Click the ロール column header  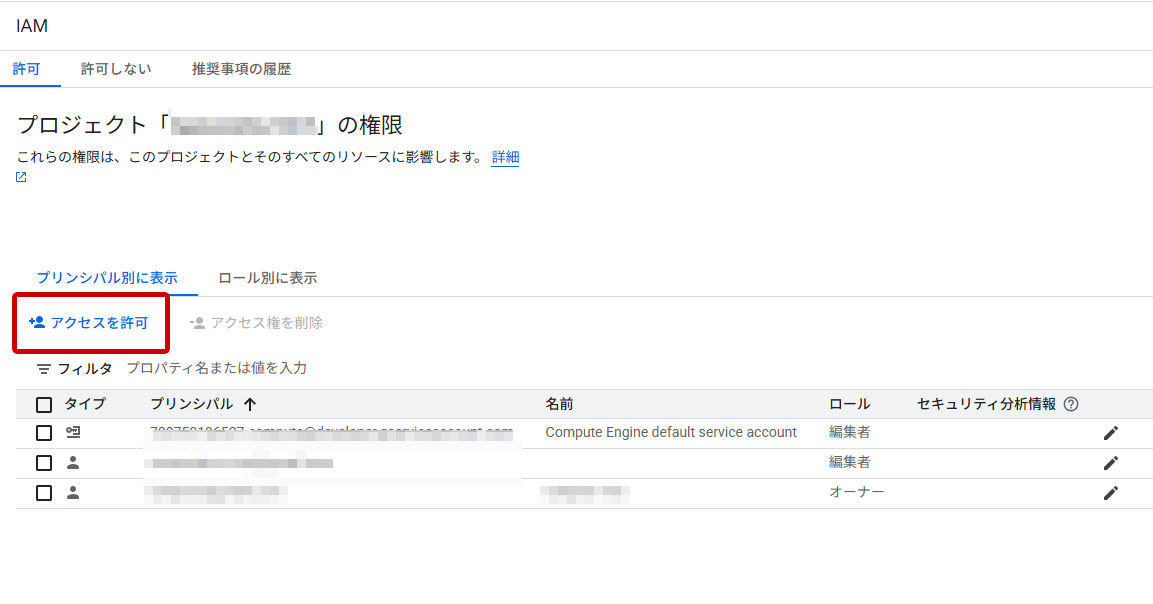pos(849,404)
